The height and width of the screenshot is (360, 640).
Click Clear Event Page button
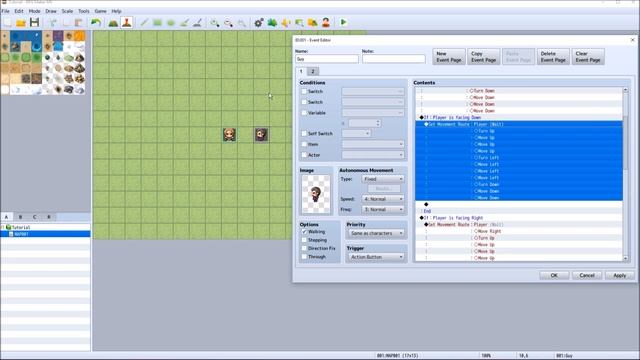click(588, 57)
